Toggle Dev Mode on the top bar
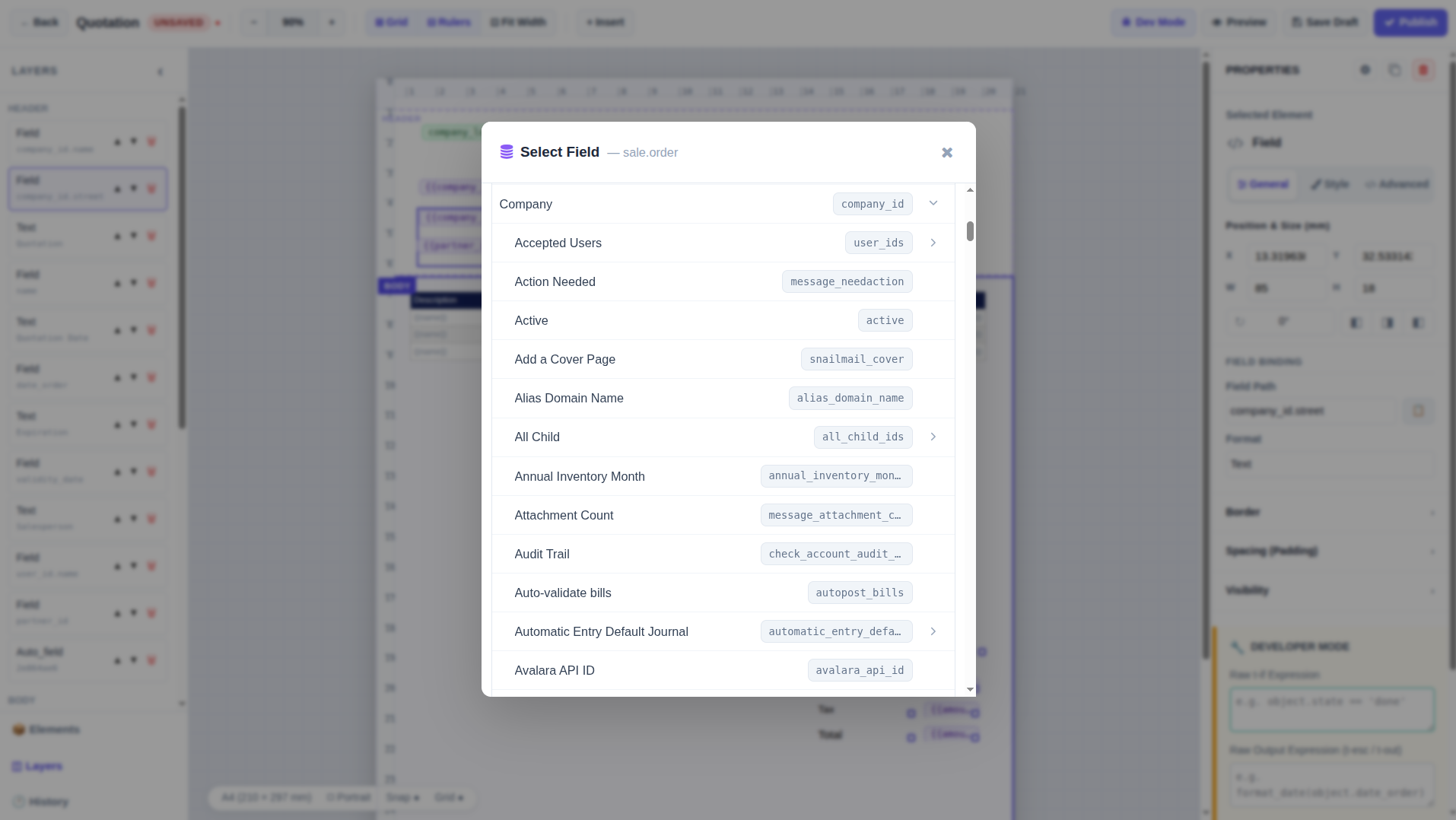 coord(1153,22)
